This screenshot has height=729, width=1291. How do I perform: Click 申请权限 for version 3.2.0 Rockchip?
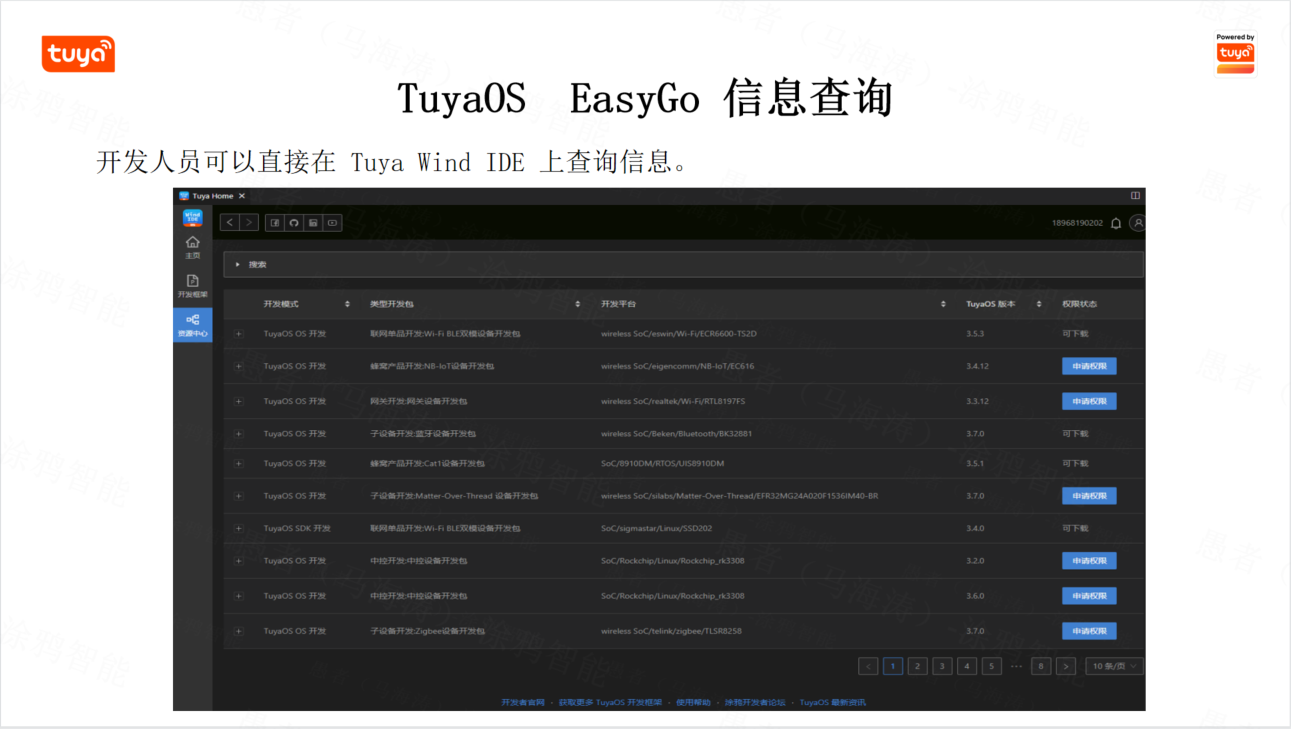(x=1089, y=561)
